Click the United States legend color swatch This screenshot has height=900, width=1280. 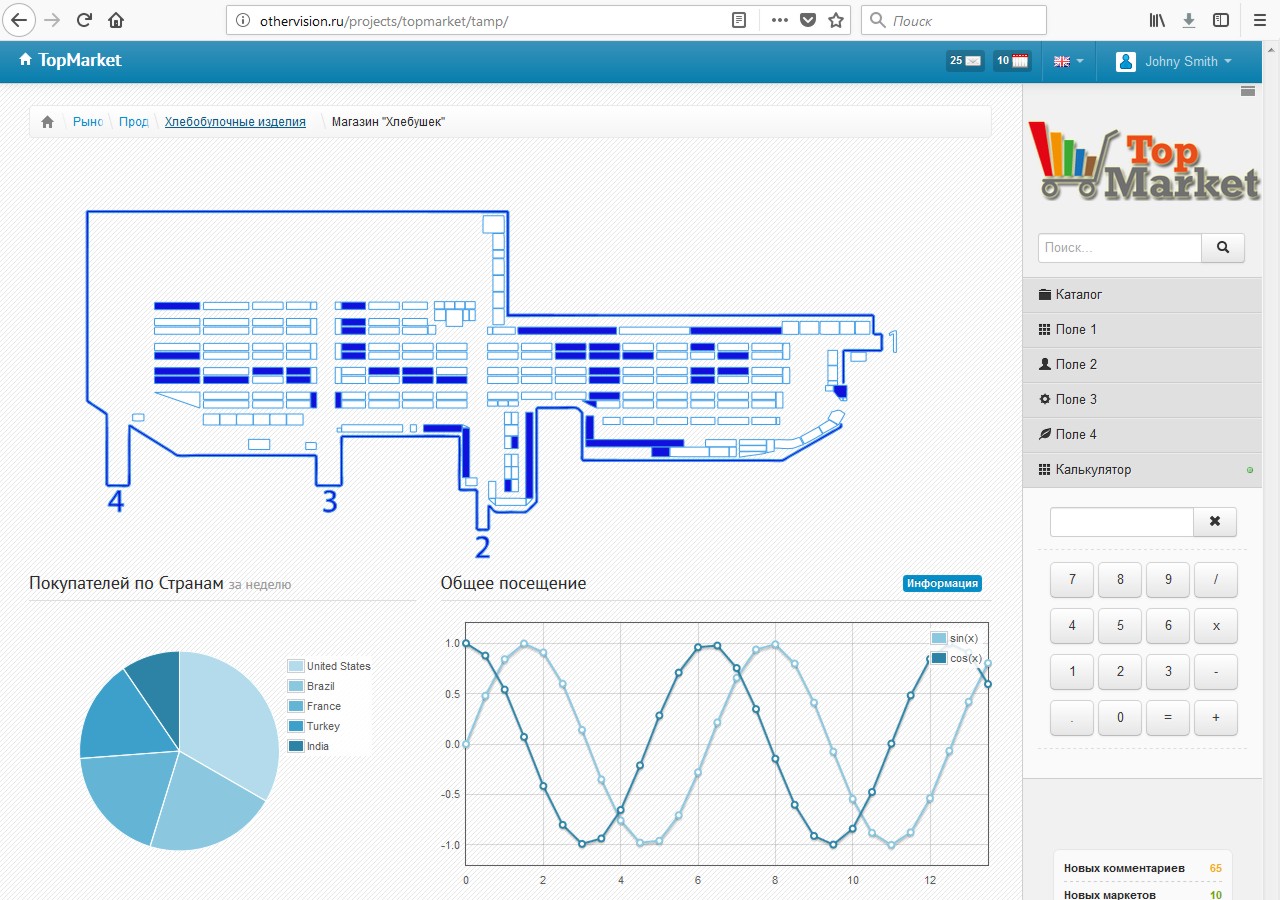(x=296, y=666)
